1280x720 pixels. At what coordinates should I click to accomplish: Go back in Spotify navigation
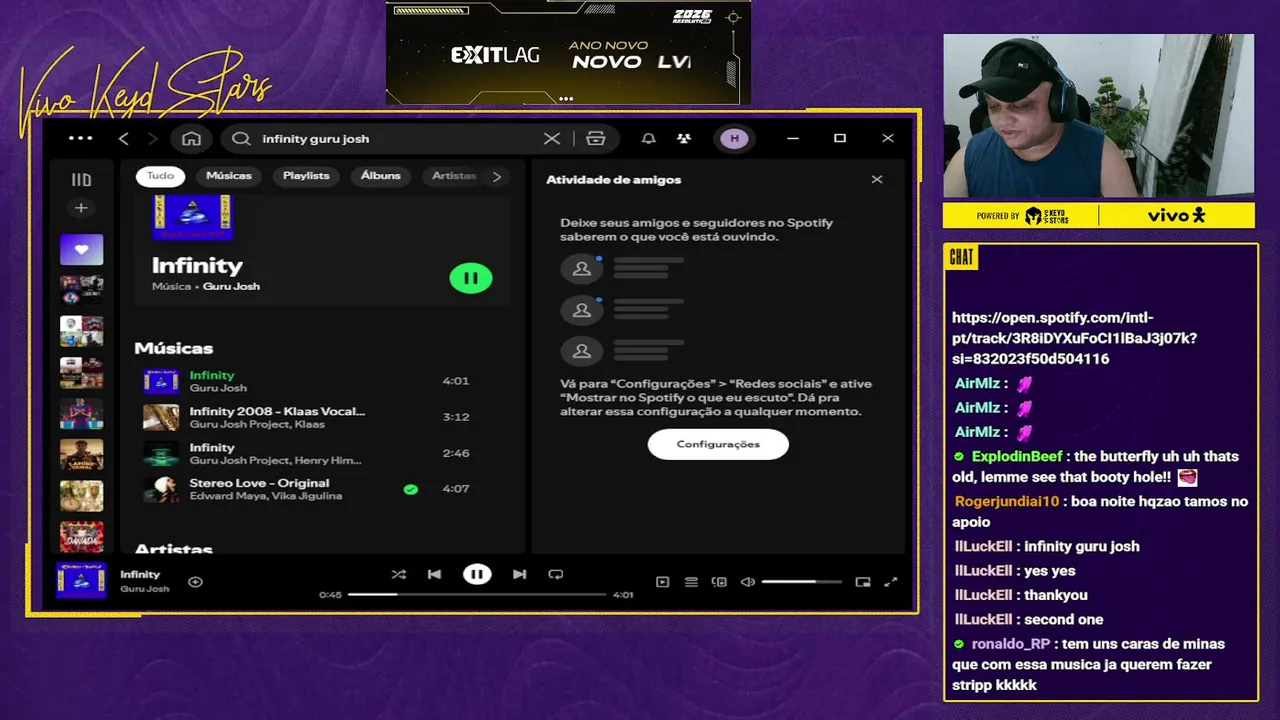click(124, 139)
